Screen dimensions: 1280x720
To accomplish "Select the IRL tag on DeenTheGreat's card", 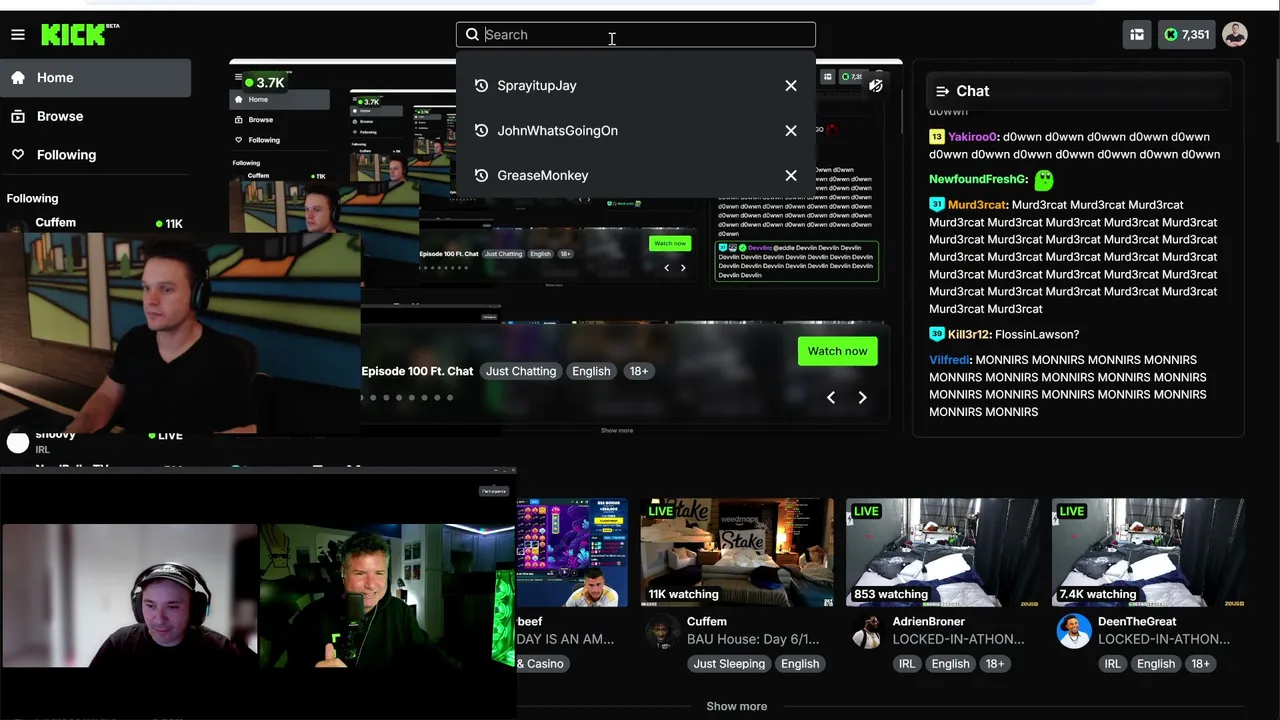I will pyautogui.click(x=1113, y=664).
